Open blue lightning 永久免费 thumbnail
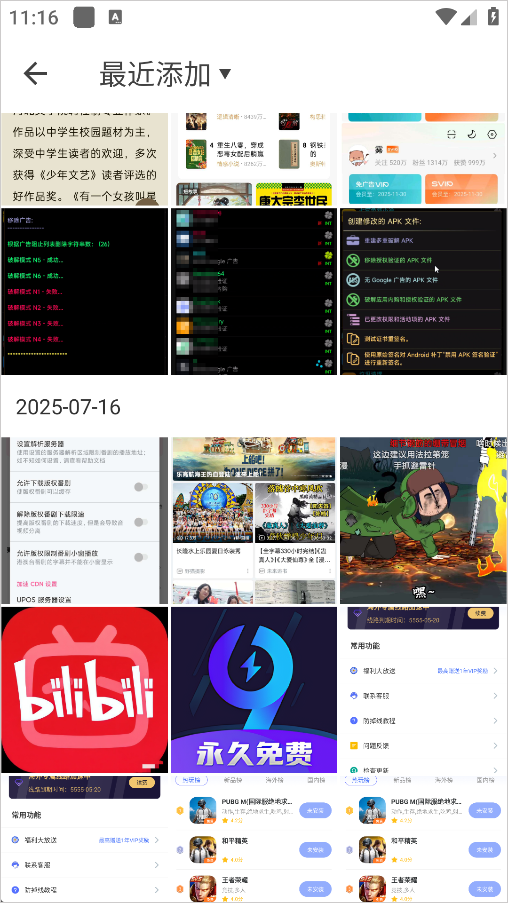The image size is (508, 903). click(254, 690)
